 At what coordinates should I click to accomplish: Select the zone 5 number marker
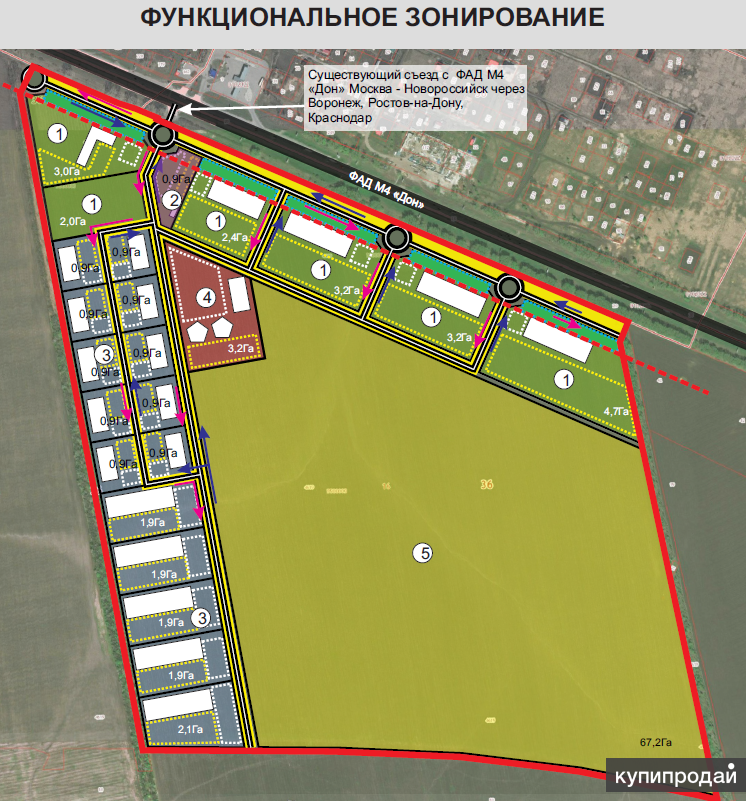(x=424, y=553)
